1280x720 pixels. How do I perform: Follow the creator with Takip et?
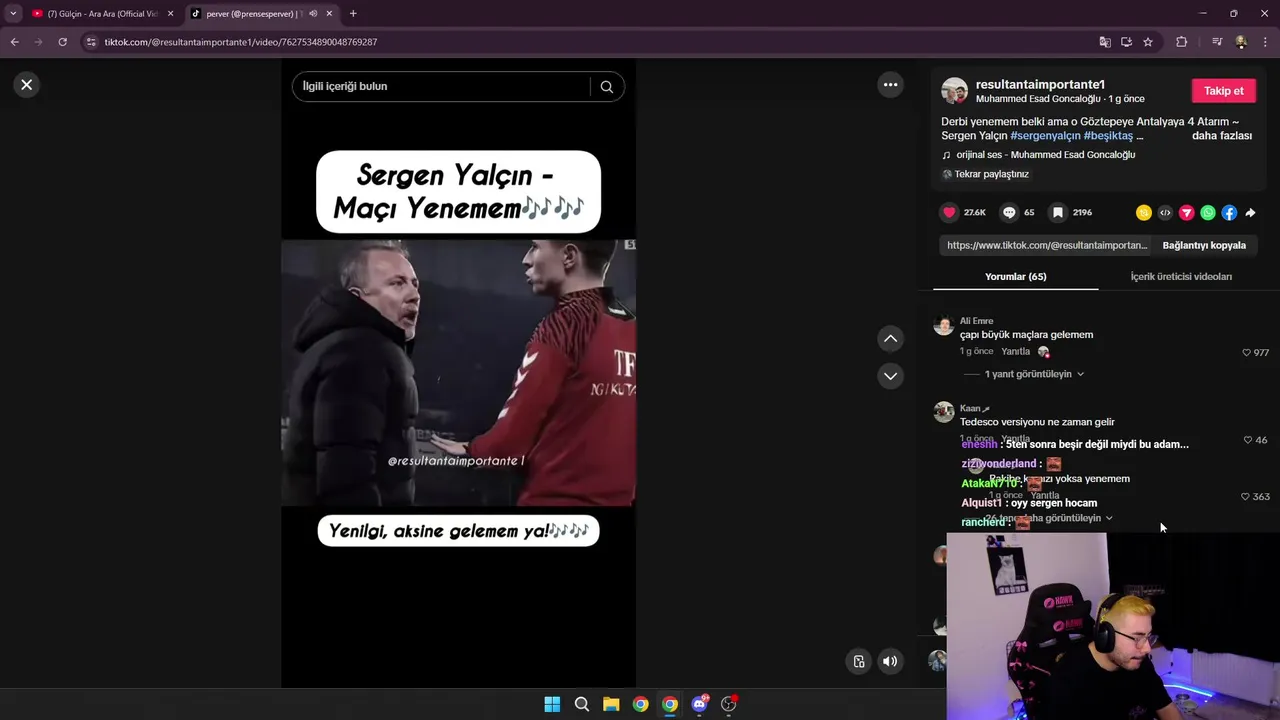(1223, 91)
